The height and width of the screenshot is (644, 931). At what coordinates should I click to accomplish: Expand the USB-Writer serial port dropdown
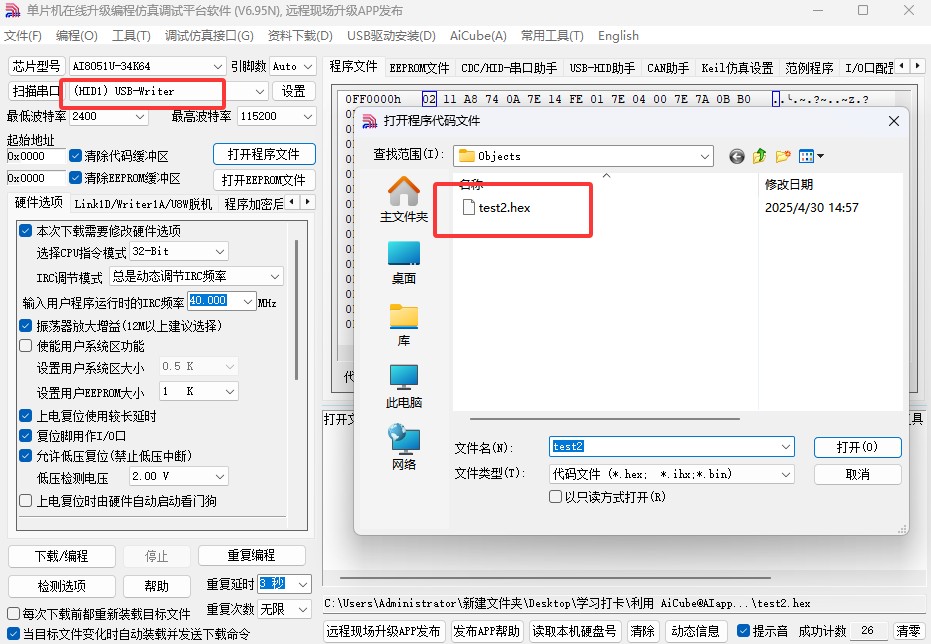pos(260,91)
